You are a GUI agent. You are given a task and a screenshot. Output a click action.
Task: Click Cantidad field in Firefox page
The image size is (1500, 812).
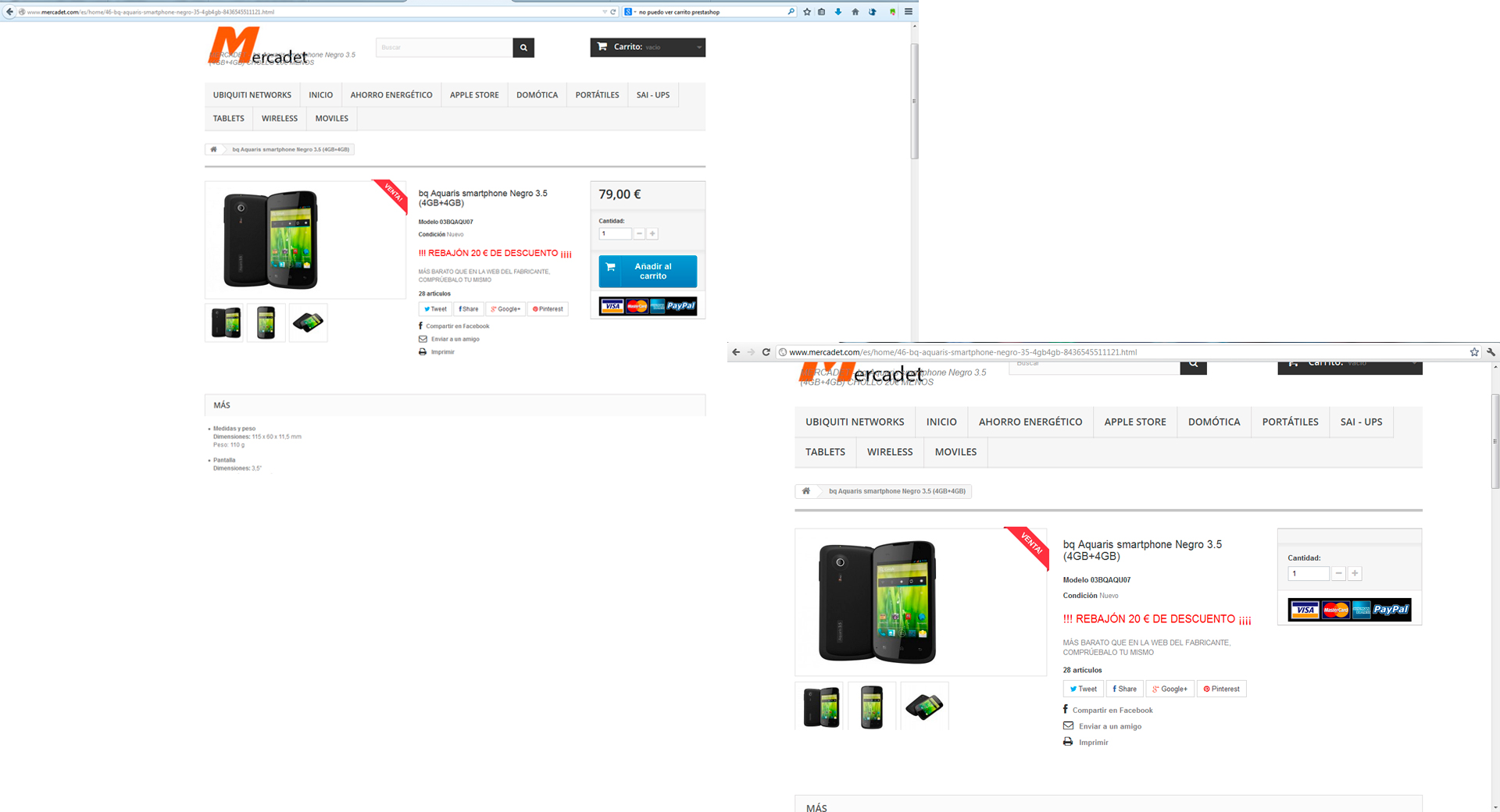(615, 233)
